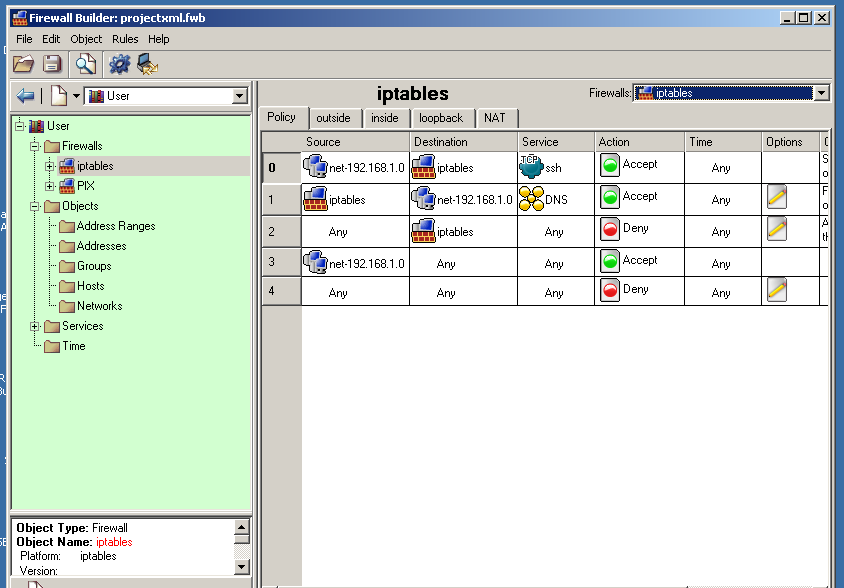
Task: Open the File menu
Action: coord(24,39)
